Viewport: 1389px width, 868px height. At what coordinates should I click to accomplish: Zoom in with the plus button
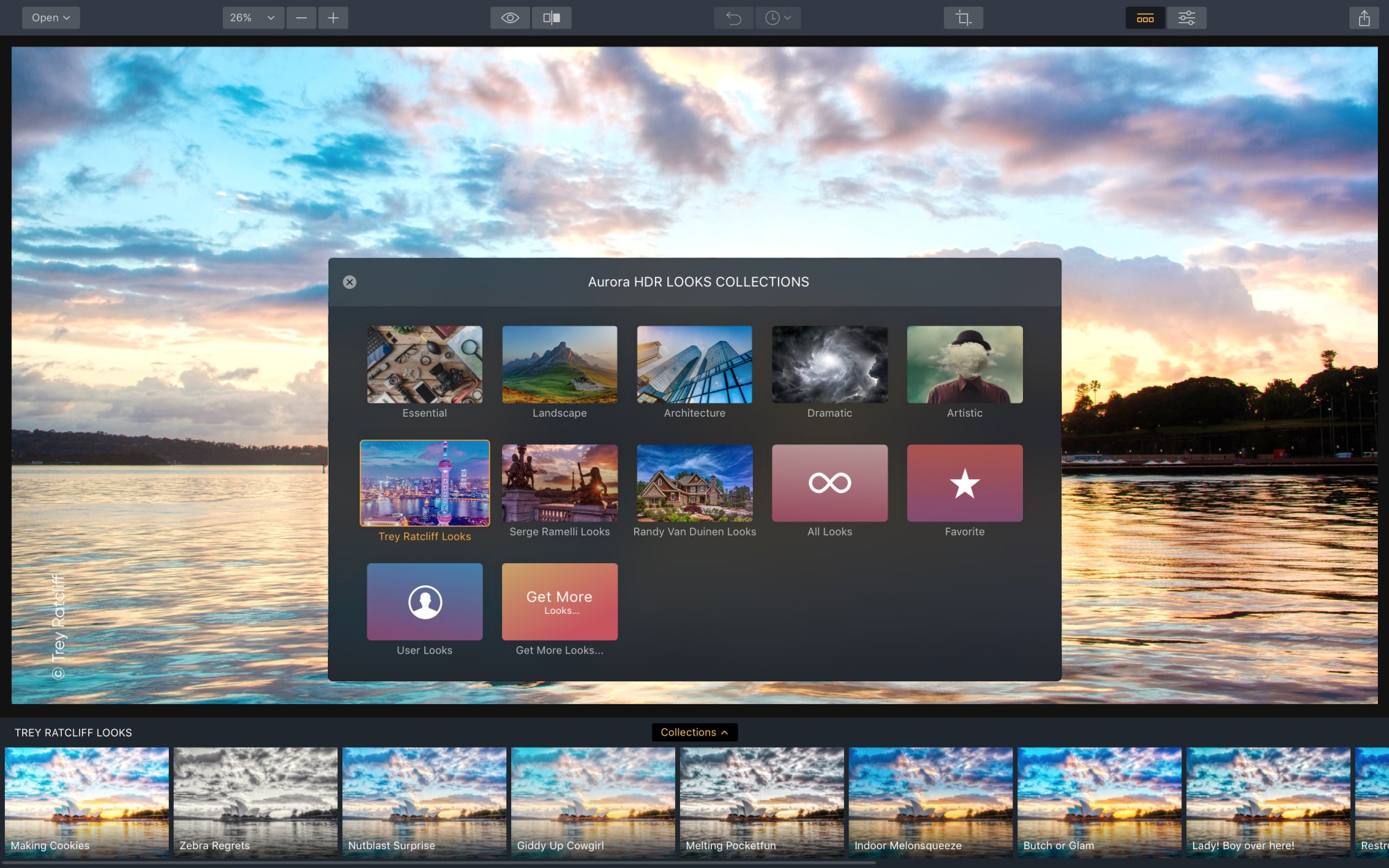pos(333,18)
